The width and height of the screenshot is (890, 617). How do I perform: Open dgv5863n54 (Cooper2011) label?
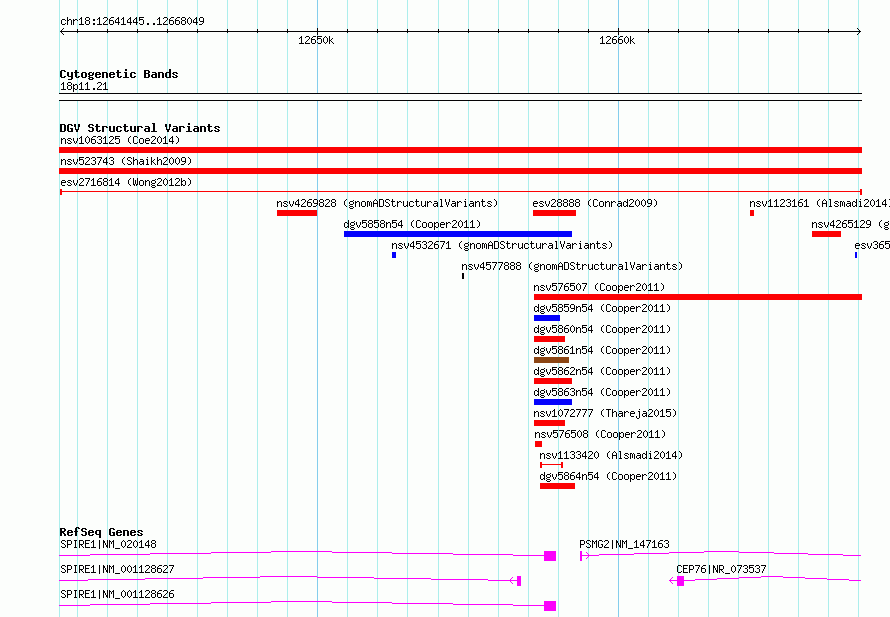[602, 392]
